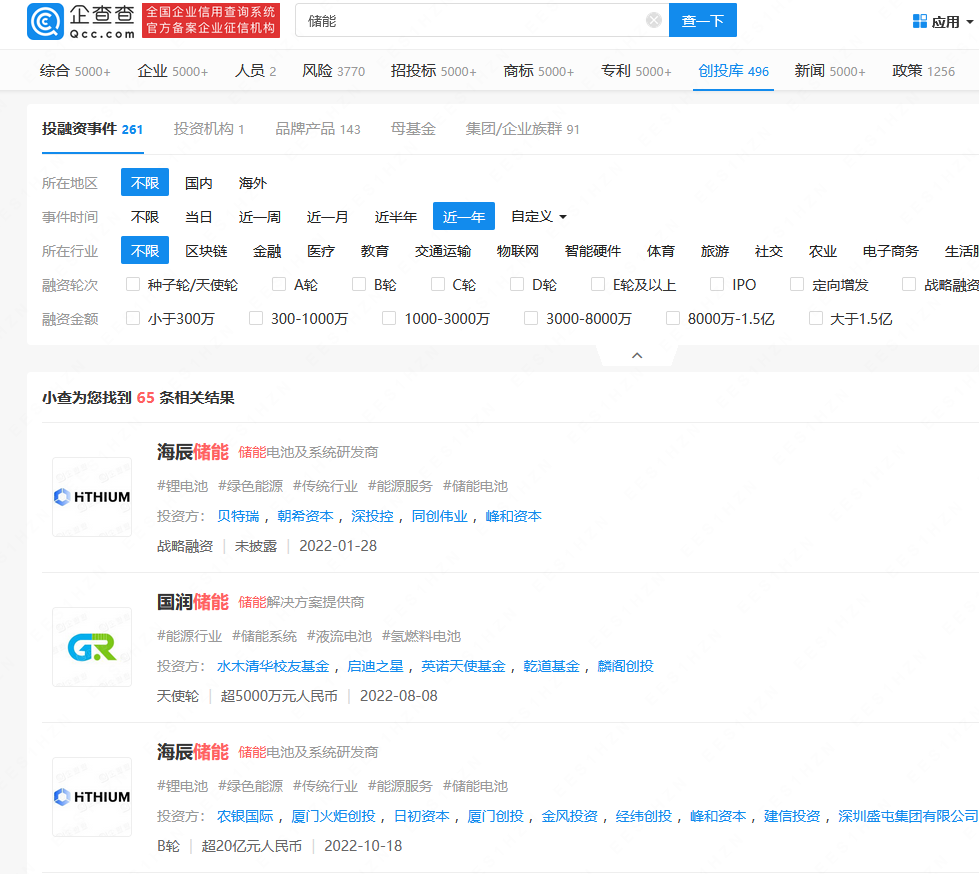Viewport: 979px width, 874px height.
Task: Switch to the 政策 tab
Action: click(x=923, y=71)
